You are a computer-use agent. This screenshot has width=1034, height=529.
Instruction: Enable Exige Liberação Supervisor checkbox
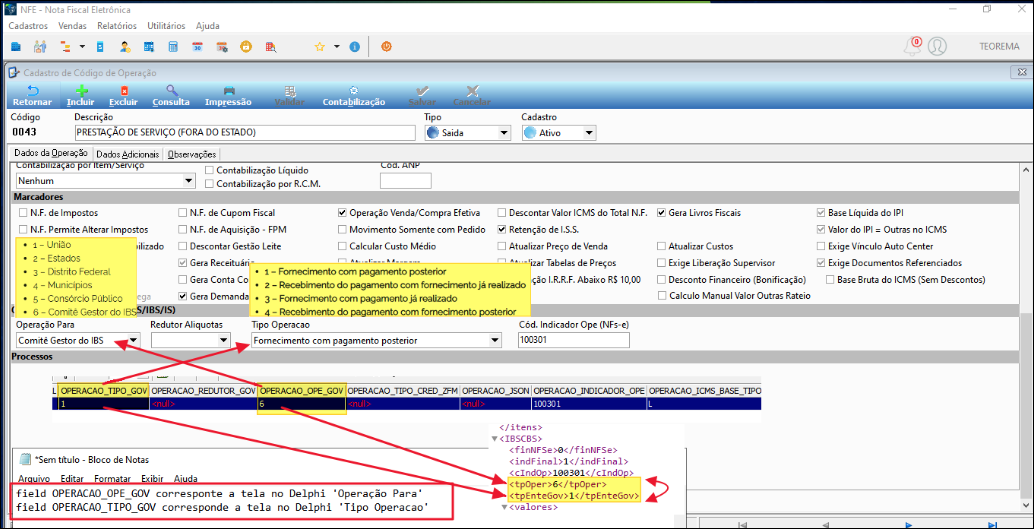pyautogui.click(x=661, y=263)
